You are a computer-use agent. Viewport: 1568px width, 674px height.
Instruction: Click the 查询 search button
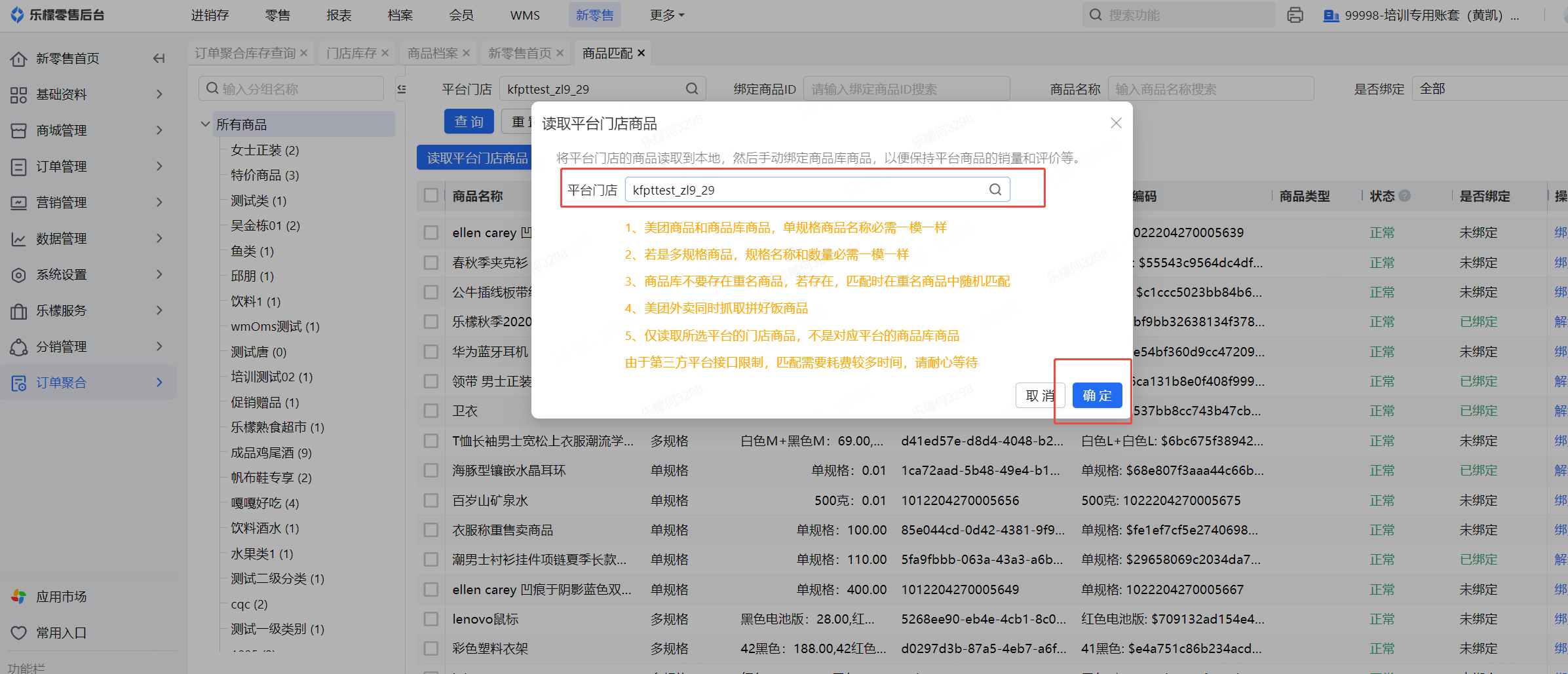click(x=468, y=122)
